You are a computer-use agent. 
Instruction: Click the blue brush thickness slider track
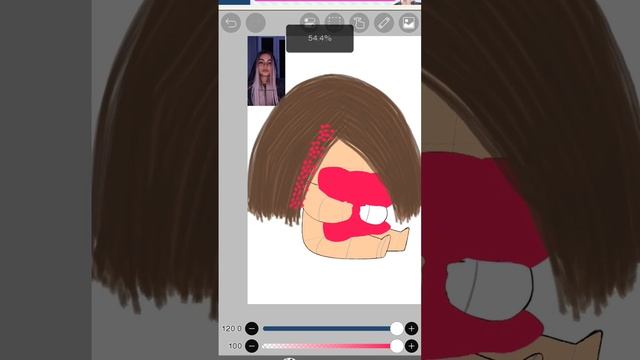point(331,329)
